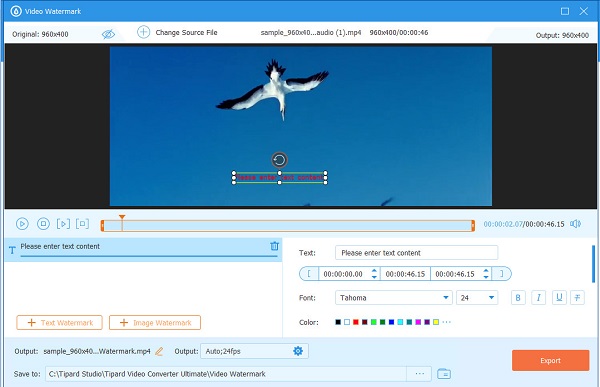Click the properties panel scrollbar

(594, 264)
